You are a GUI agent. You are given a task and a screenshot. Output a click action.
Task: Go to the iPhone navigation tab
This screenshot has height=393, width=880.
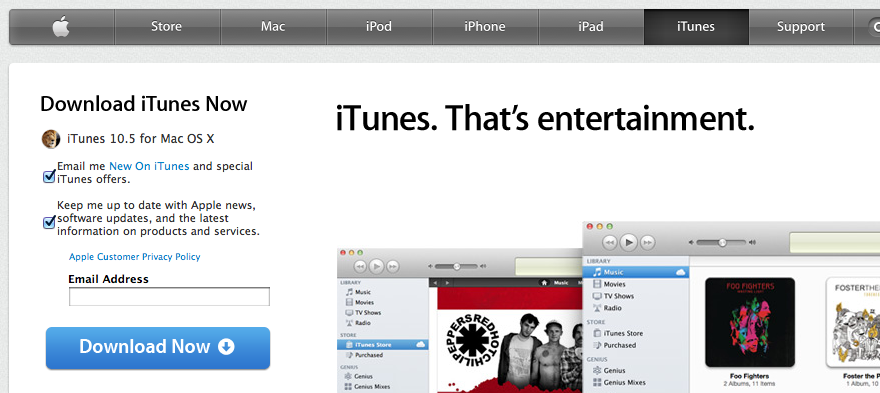pyautogui.click(x=485, y=26)
